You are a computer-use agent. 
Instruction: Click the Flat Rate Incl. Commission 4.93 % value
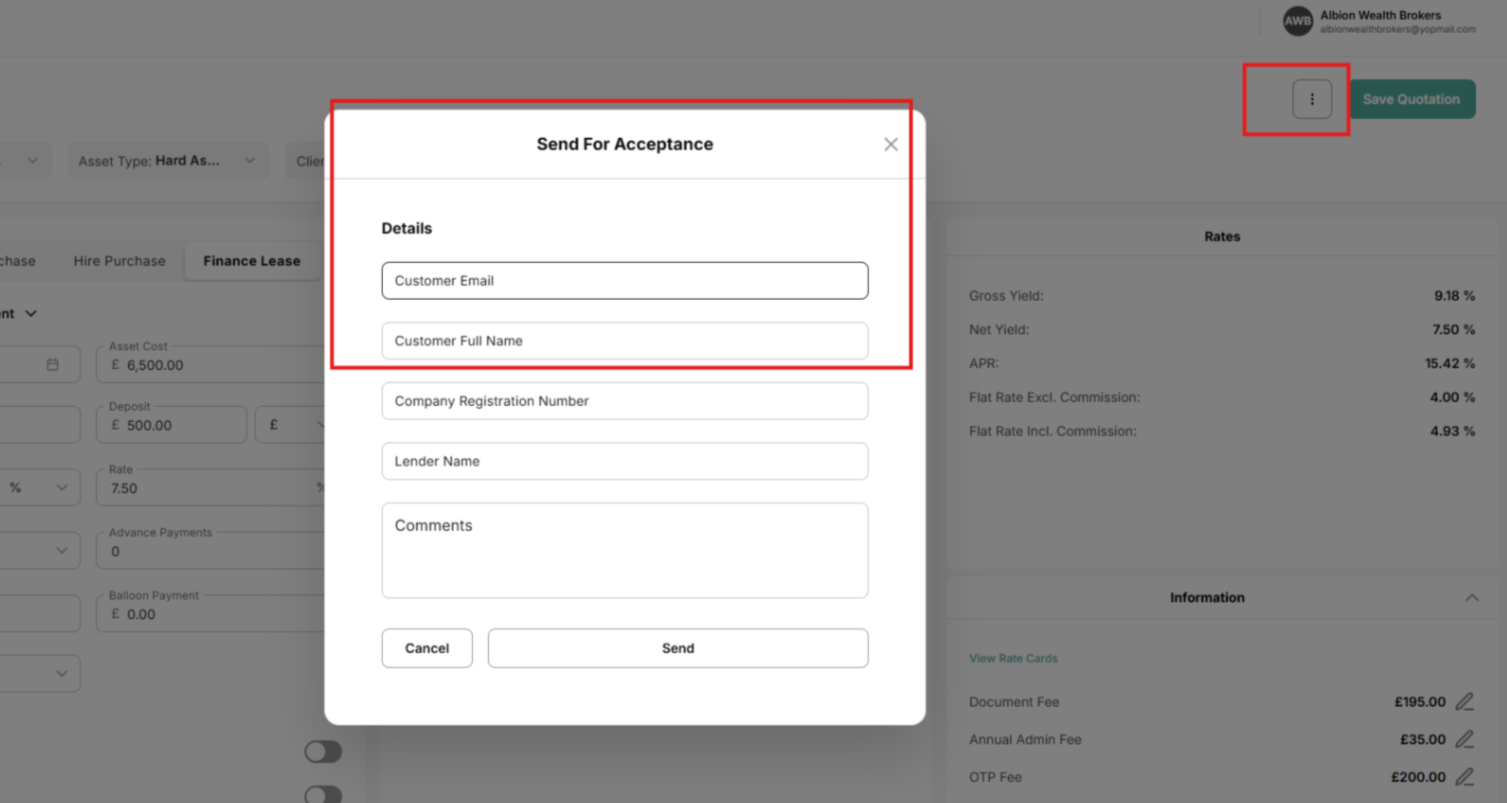1454,432
